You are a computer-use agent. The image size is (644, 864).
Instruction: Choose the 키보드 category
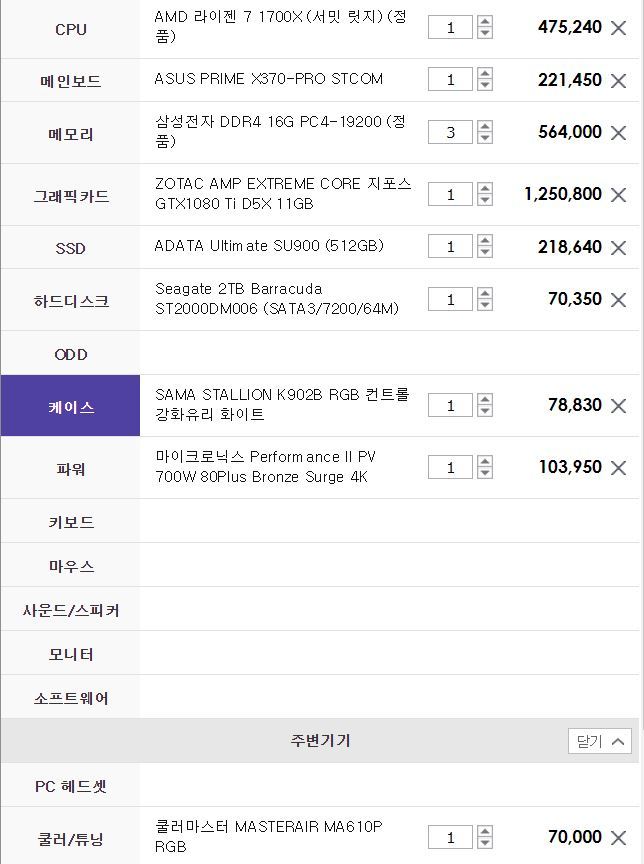pyautogui.click(x=71, y=521)
